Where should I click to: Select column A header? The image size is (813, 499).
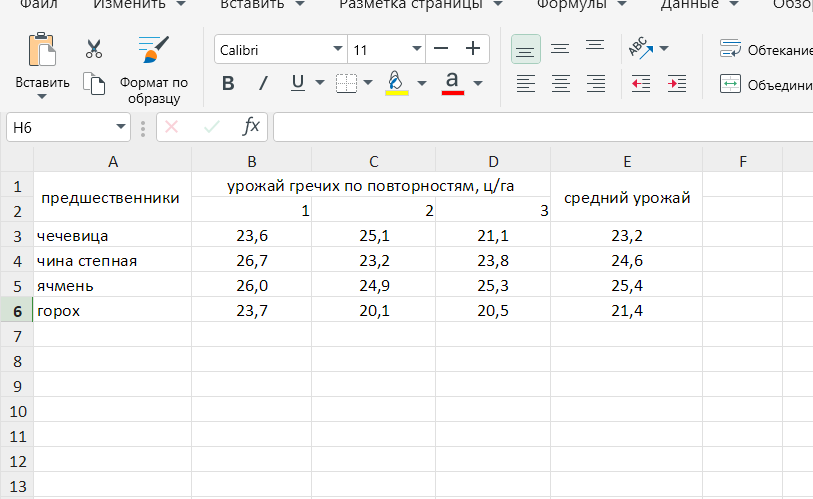113,161
